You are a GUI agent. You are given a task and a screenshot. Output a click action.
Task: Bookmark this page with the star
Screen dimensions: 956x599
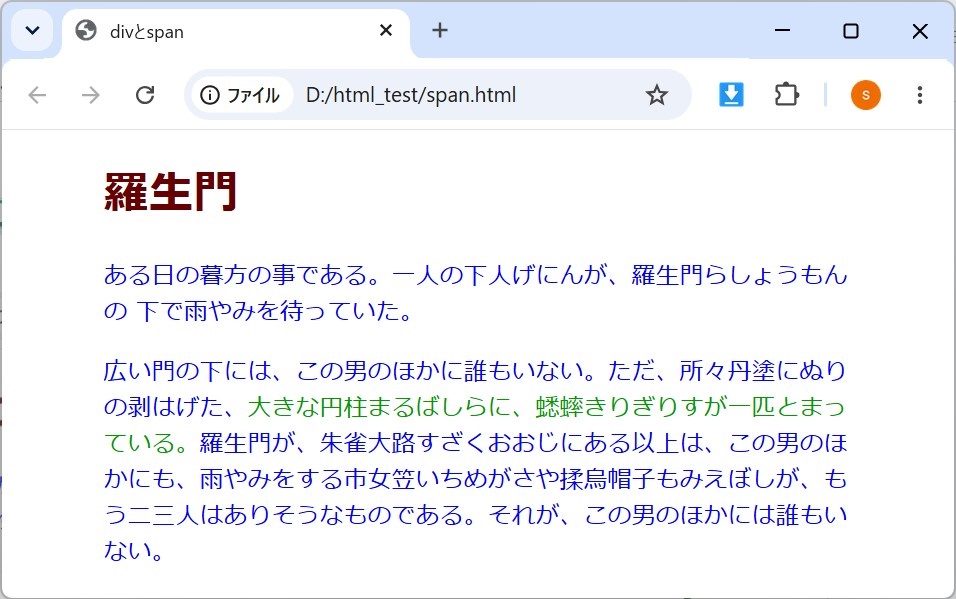[x=657, y=95]
